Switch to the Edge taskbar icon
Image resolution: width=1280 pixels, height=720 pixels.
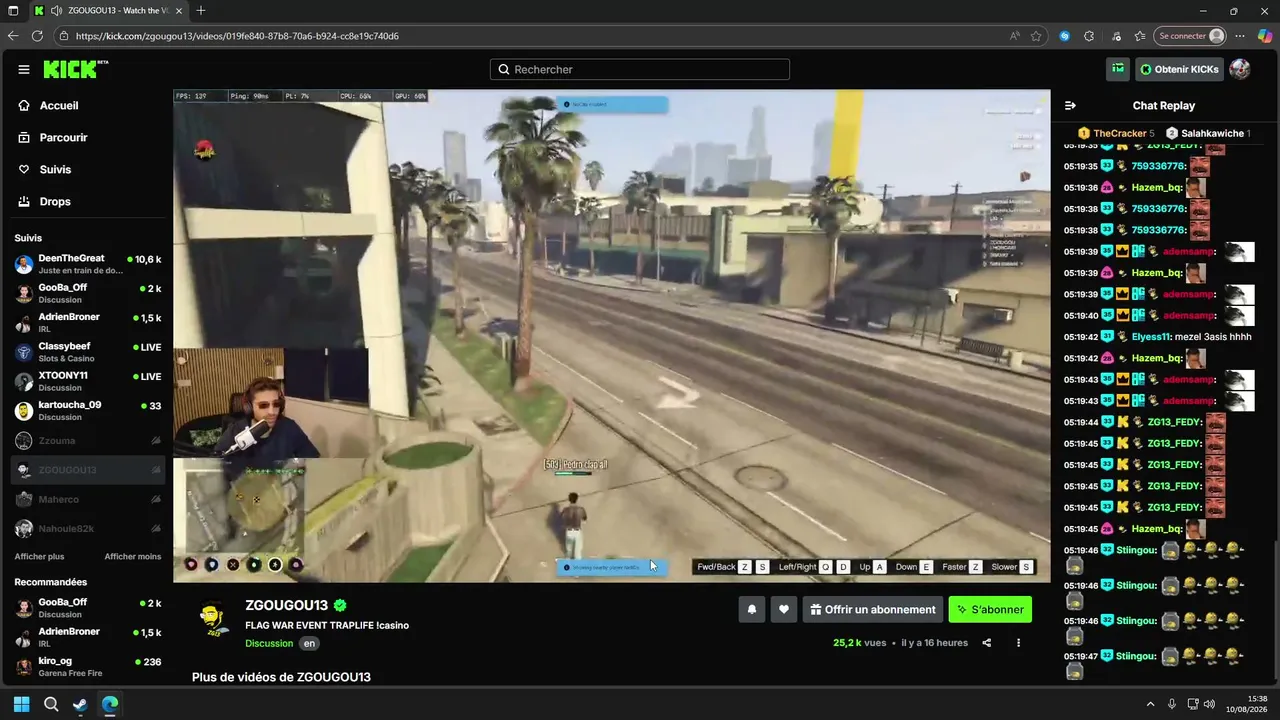pos(110,704)
